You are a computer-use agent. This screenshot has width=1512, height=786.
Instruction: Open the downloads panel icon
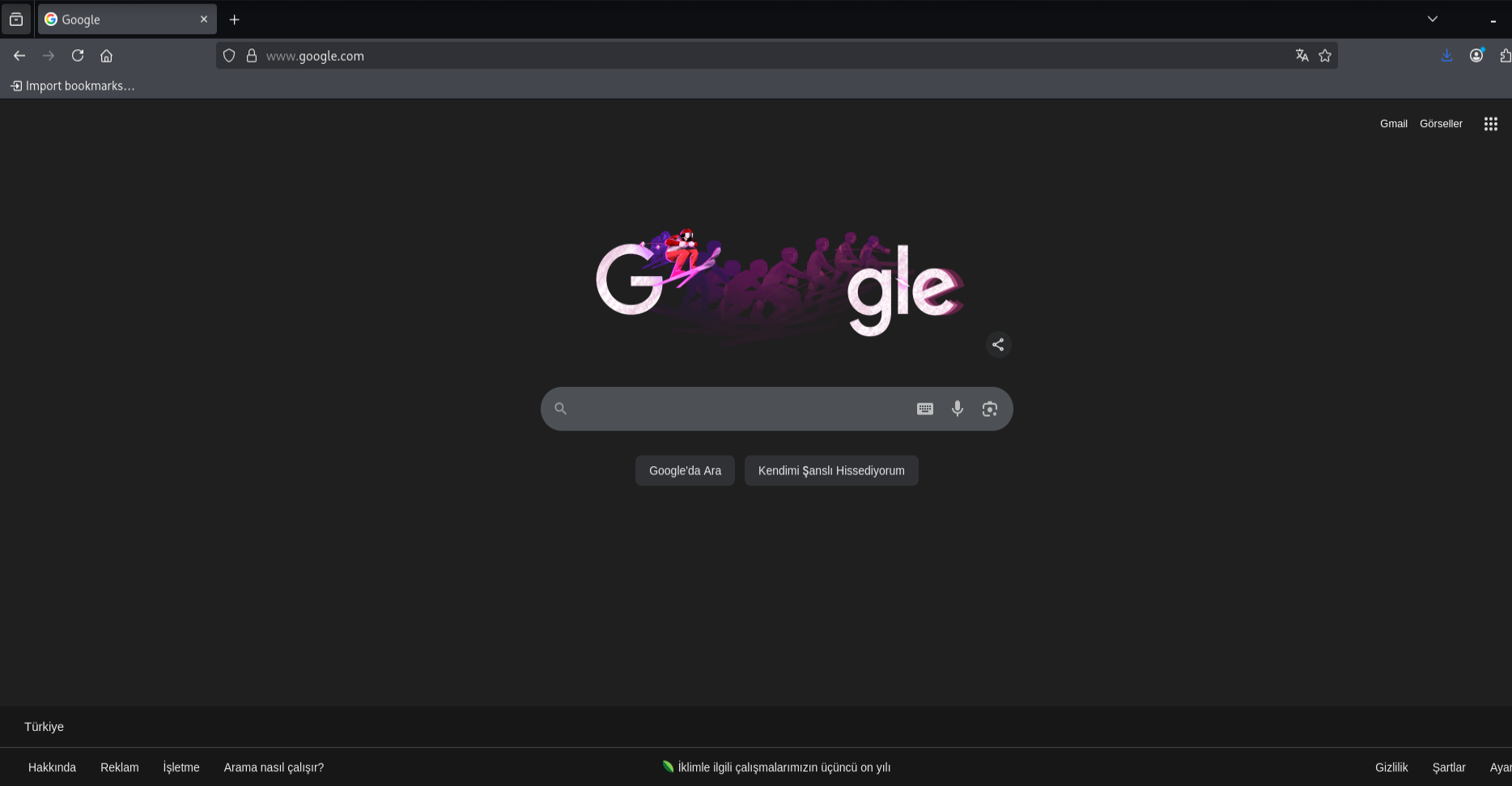(x=1446, y=56)
